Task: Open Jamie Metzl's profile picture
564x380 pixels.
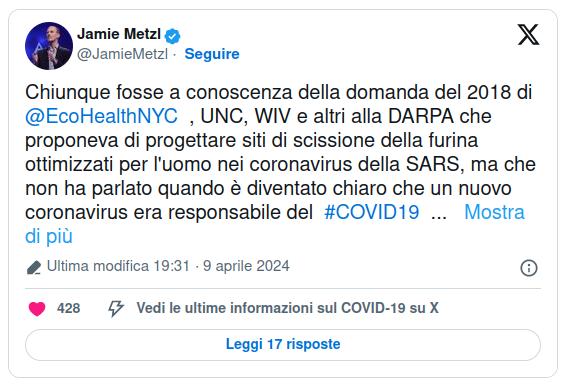Action: [49, 46]
